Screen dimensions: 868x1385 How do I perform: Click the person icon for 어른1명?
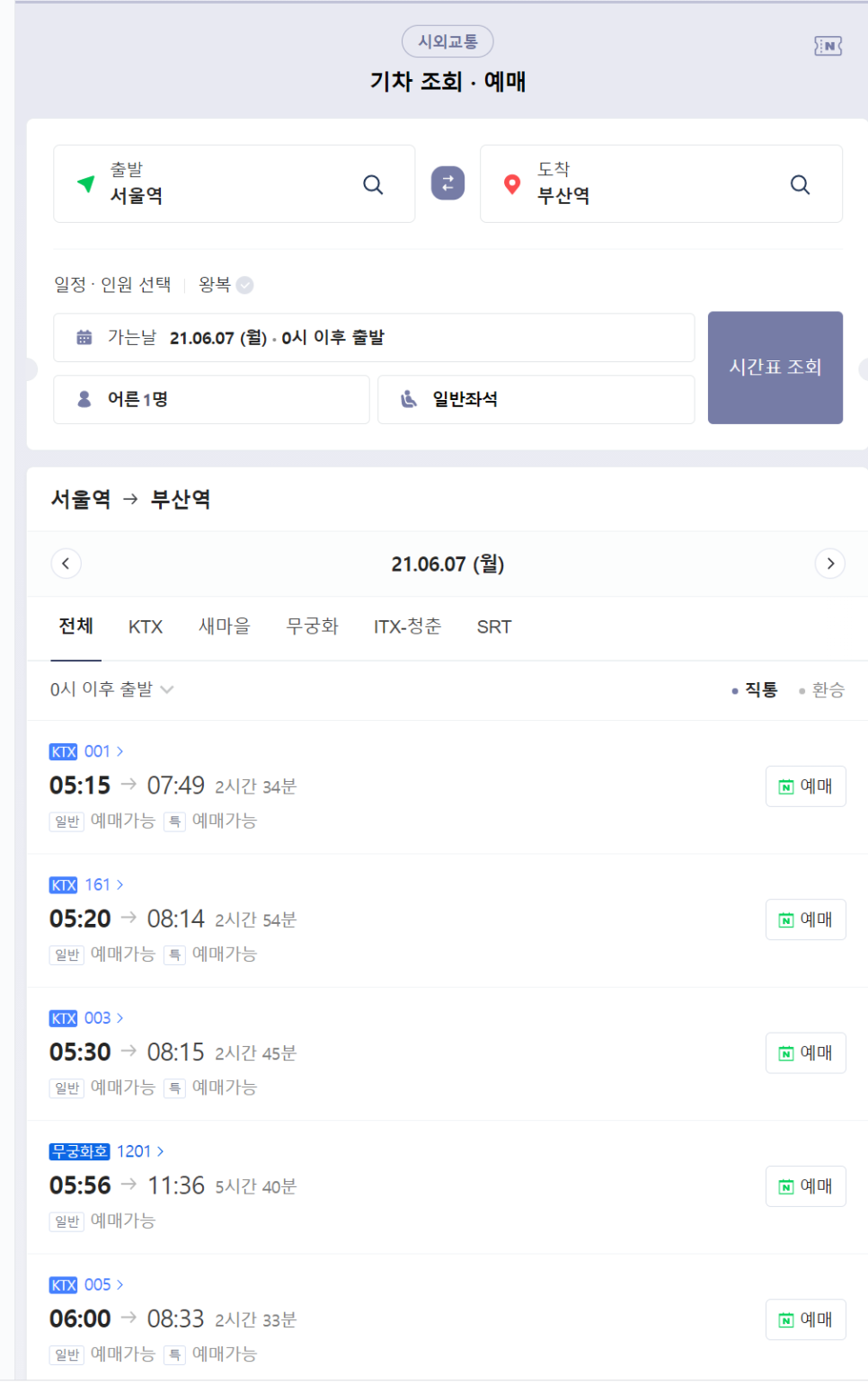(x=84, y=399)
